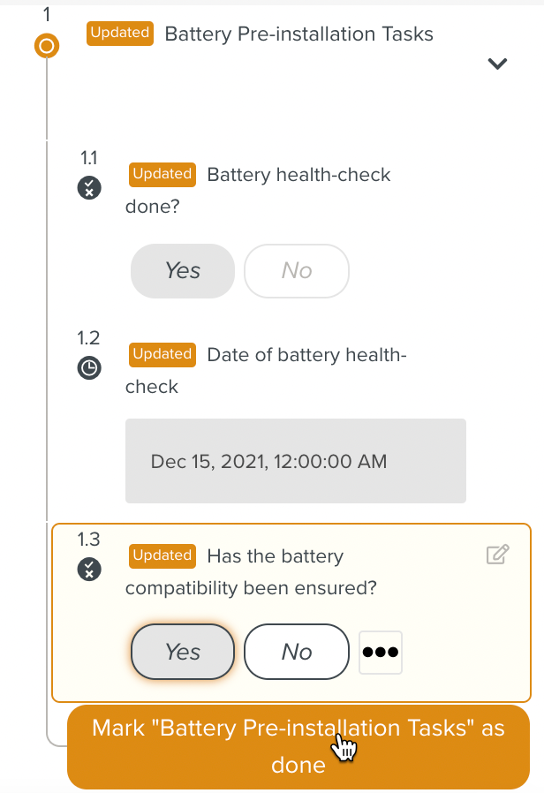Open the three-dots more options button
The height and width of the screenshot is (794, 544).
tap(380, 652)
